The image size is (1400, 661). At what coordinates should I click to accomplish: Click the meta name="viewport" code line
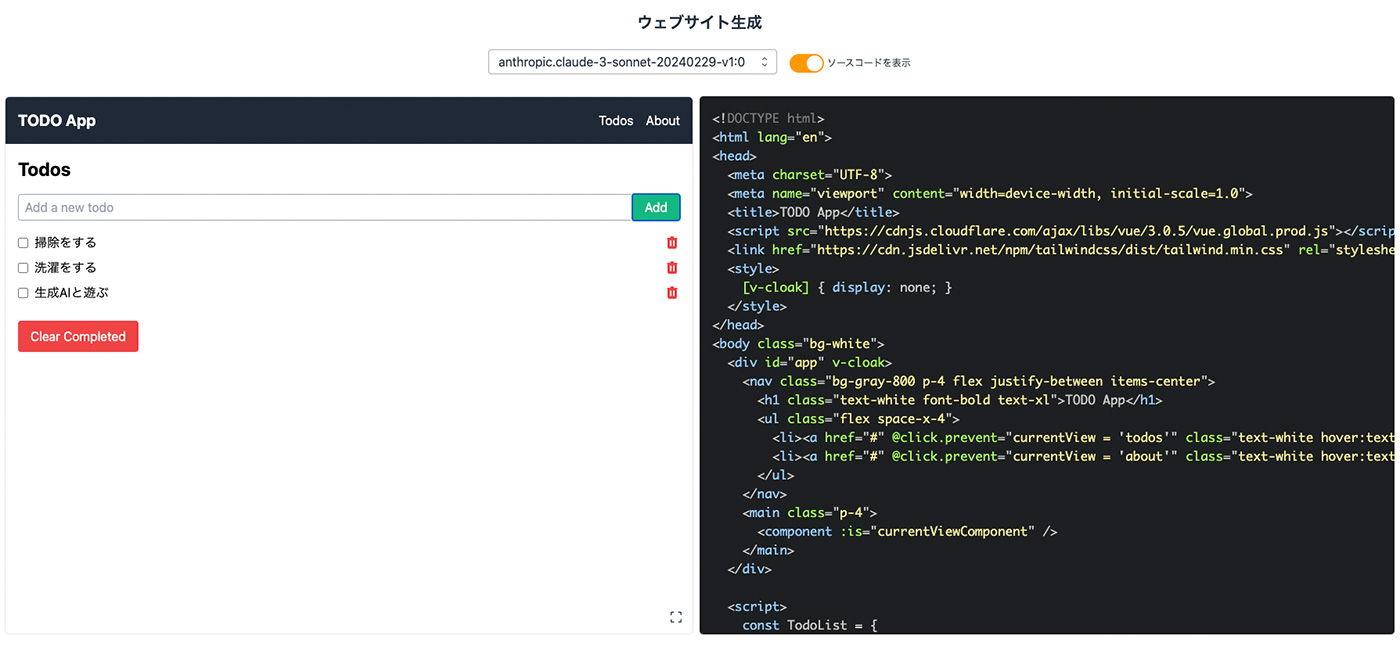click(x=990, y=193)
